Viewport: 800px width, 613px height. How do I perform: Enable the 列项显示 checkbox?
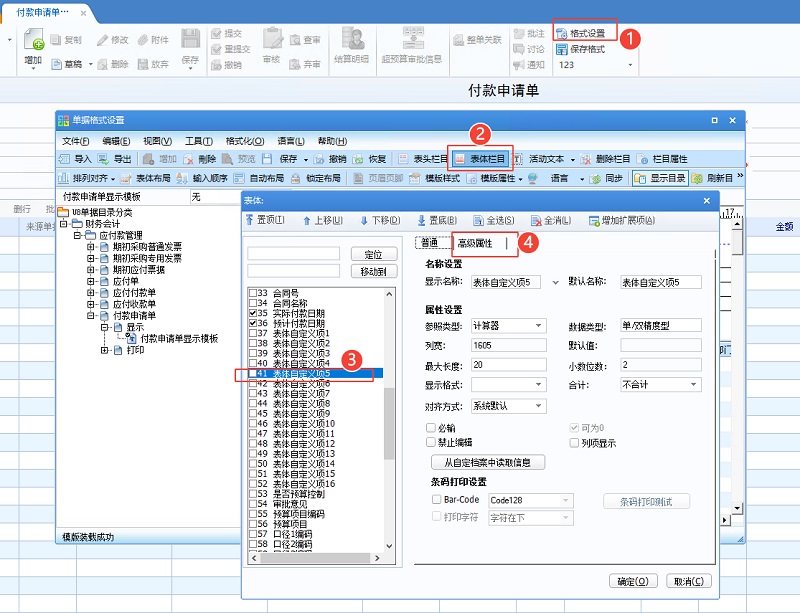574,443
